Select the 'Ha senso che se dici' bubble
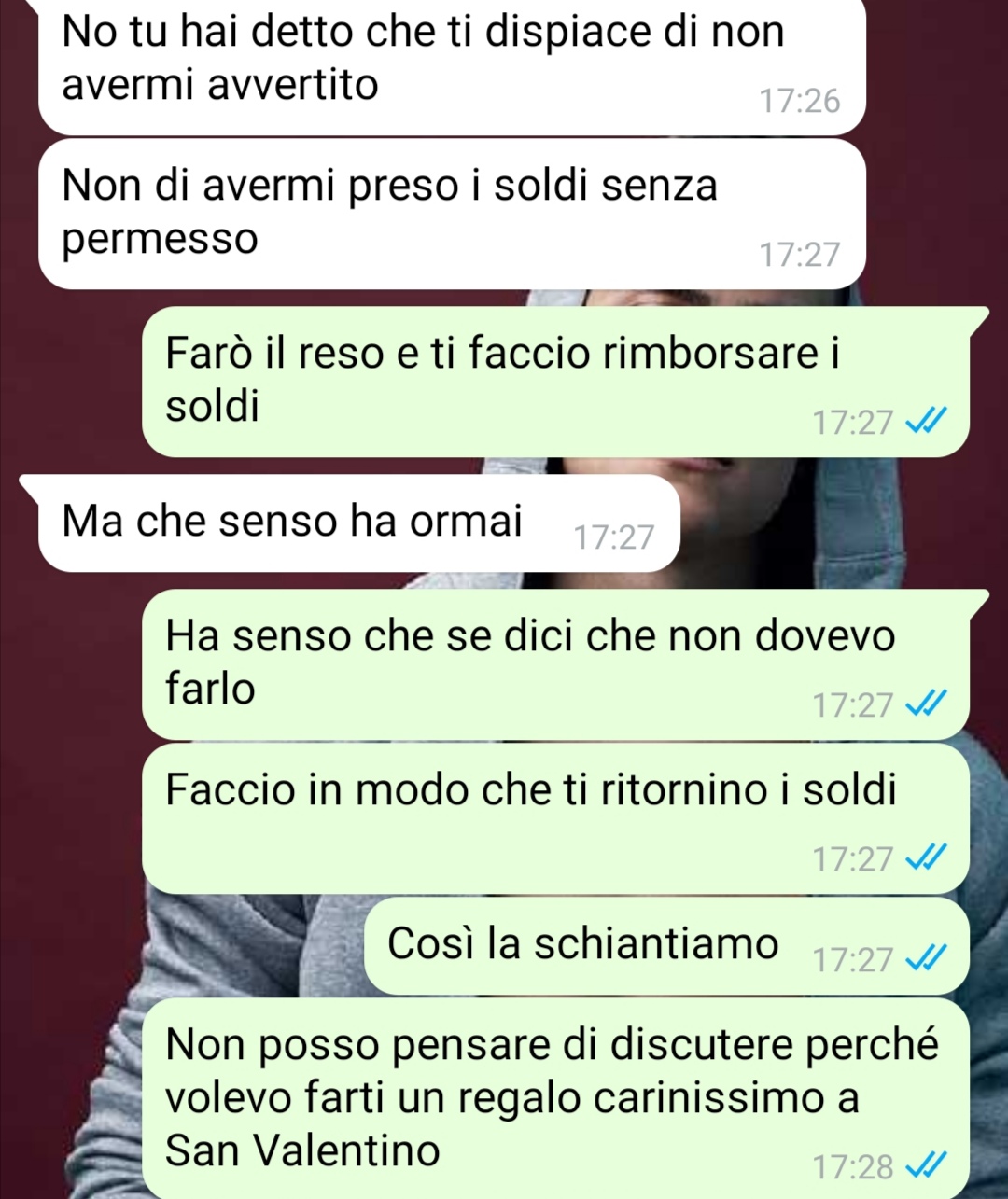The width and height of the screenshot is (1008, 1199). (557, 664)
